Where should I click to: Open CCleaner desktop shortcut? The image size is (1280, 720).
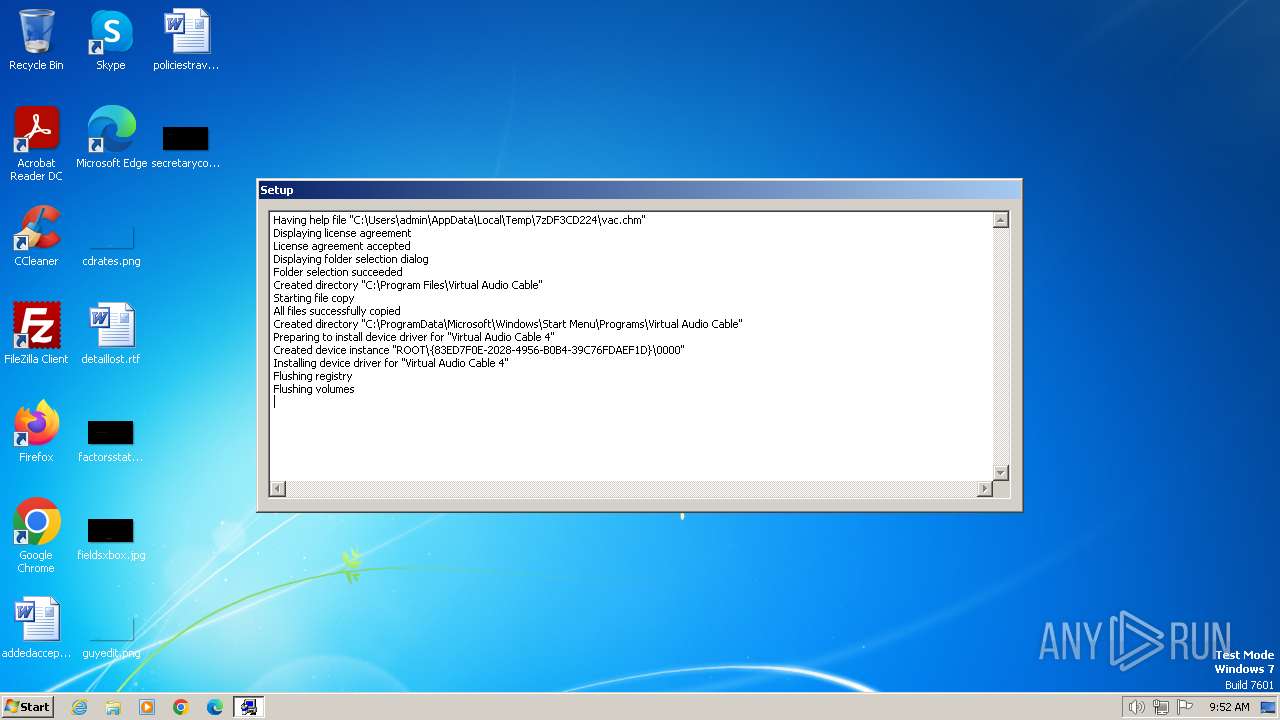(x=36, y=236)
